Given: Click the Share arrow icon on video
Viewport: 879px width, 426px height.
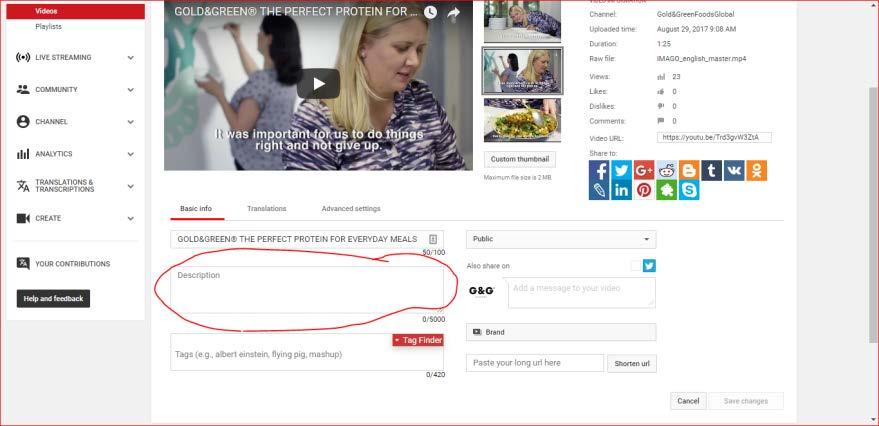Looking at the screenshot, I should click(454, 12).
